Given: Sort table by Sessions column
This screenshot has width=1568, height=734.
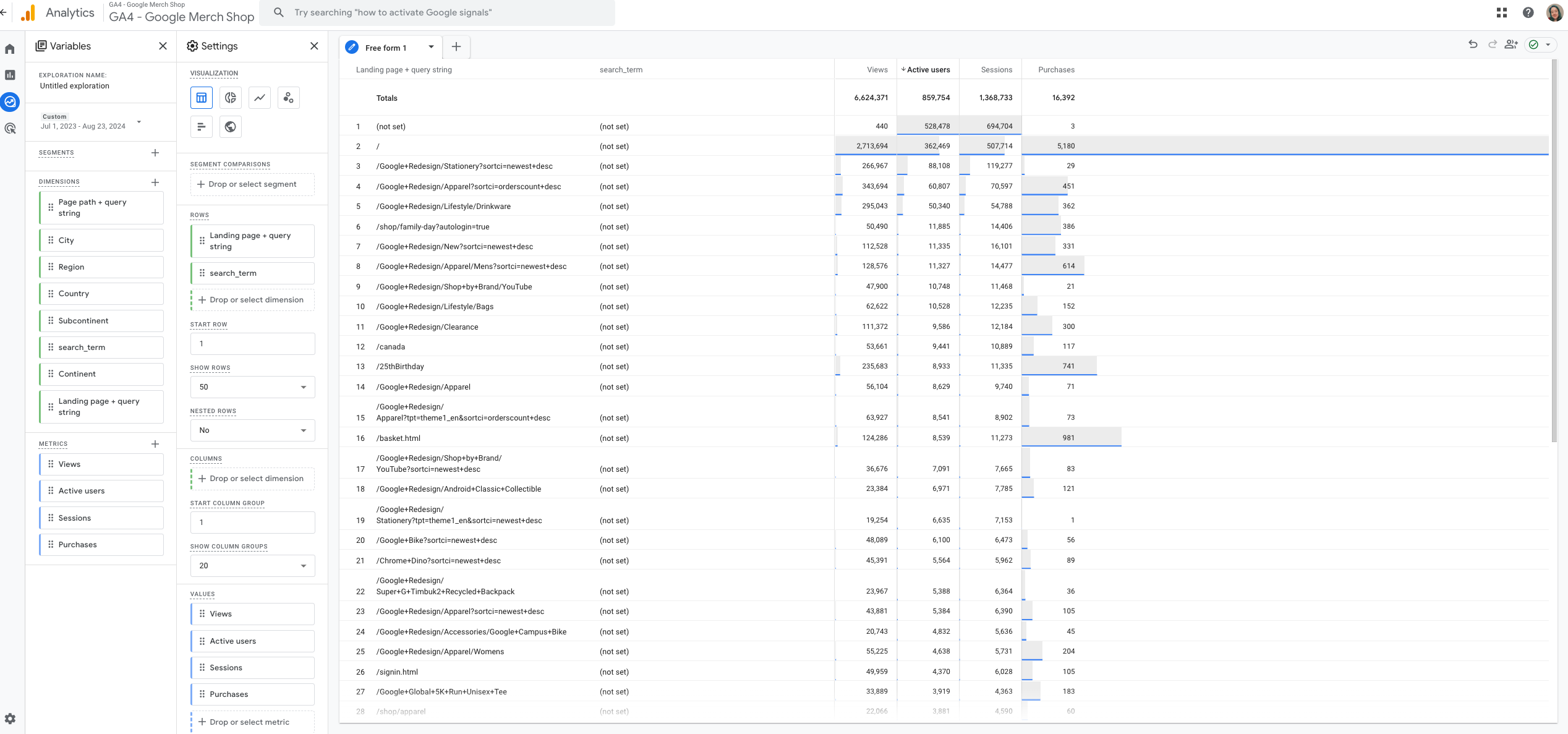Looking at the screenshot, I should 997,70.
